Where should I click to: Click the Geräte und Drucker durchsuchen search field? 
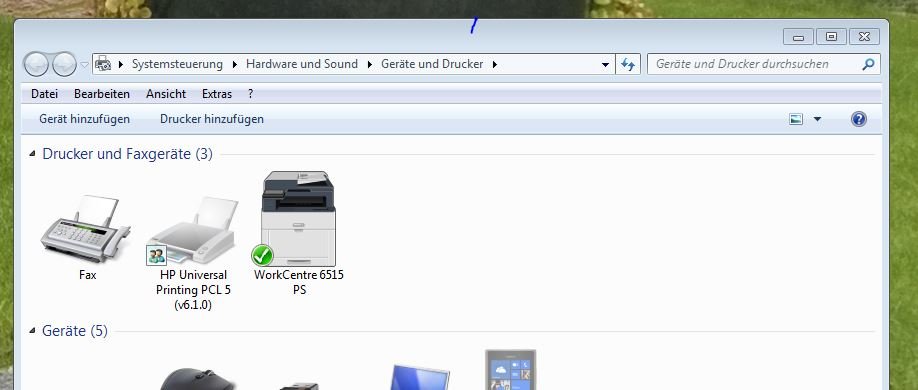[754, 64]
